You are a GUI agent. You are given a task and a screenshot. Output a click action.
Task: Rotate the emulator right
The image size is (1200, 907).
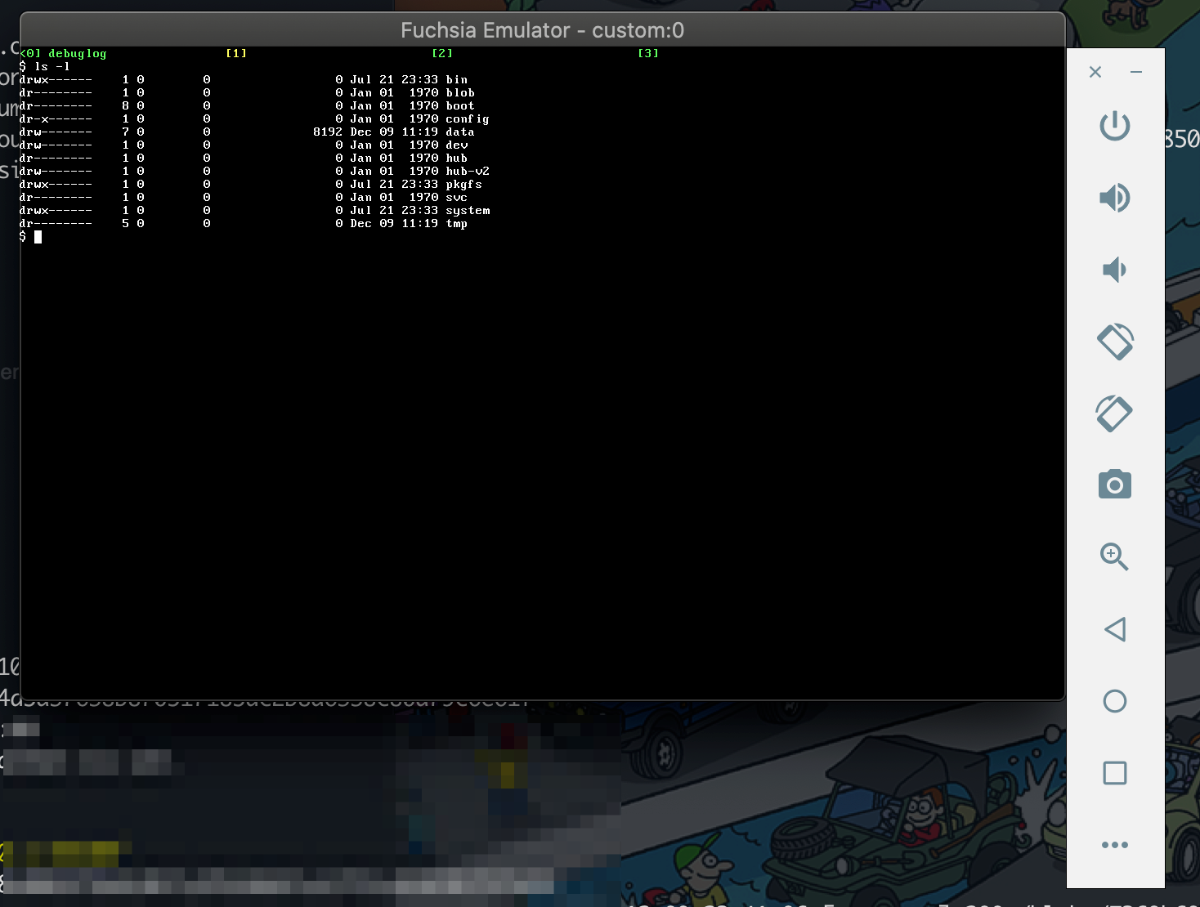click(1114, 413)
